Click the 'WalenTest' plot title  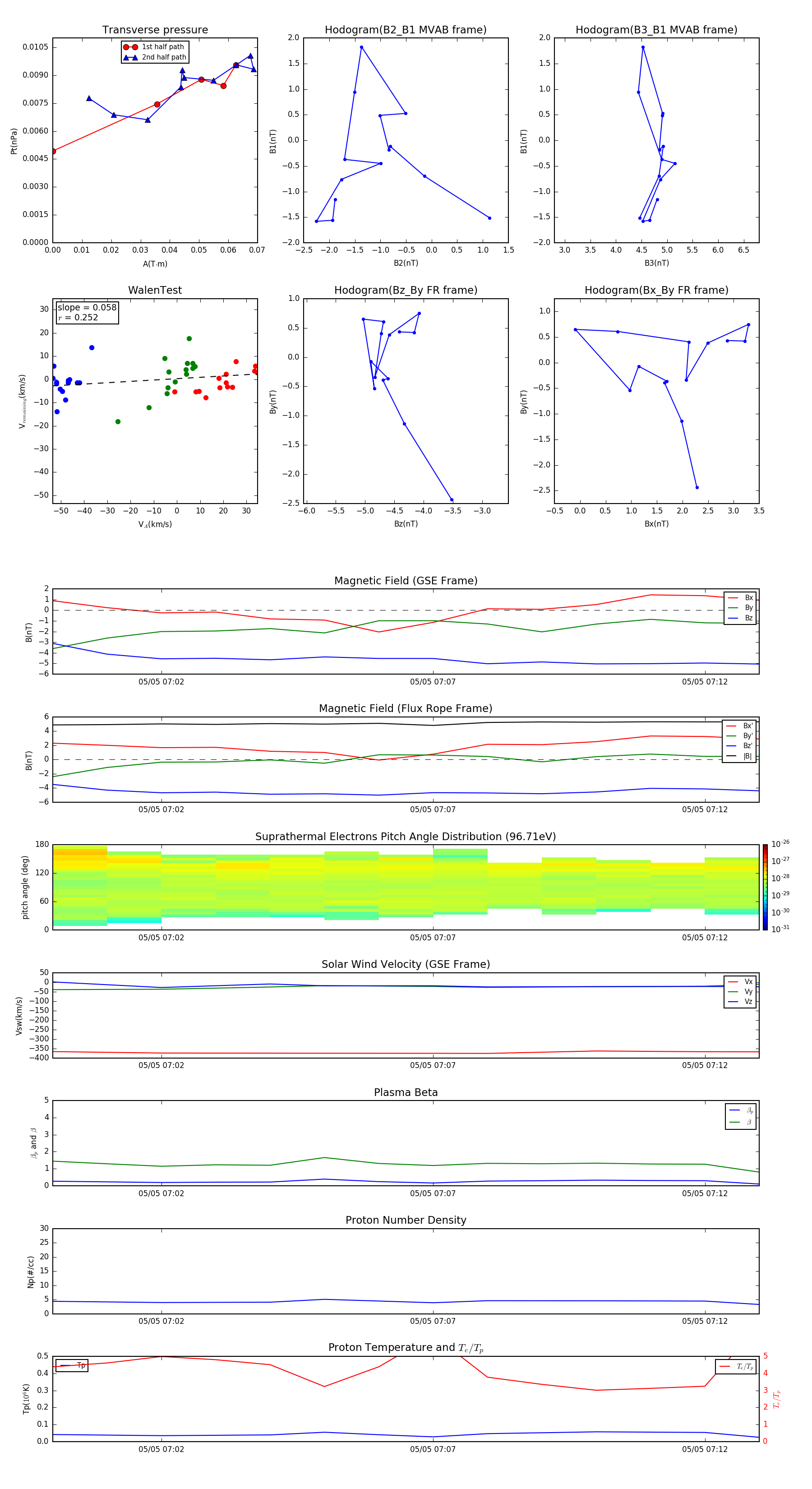coord(155,290)
